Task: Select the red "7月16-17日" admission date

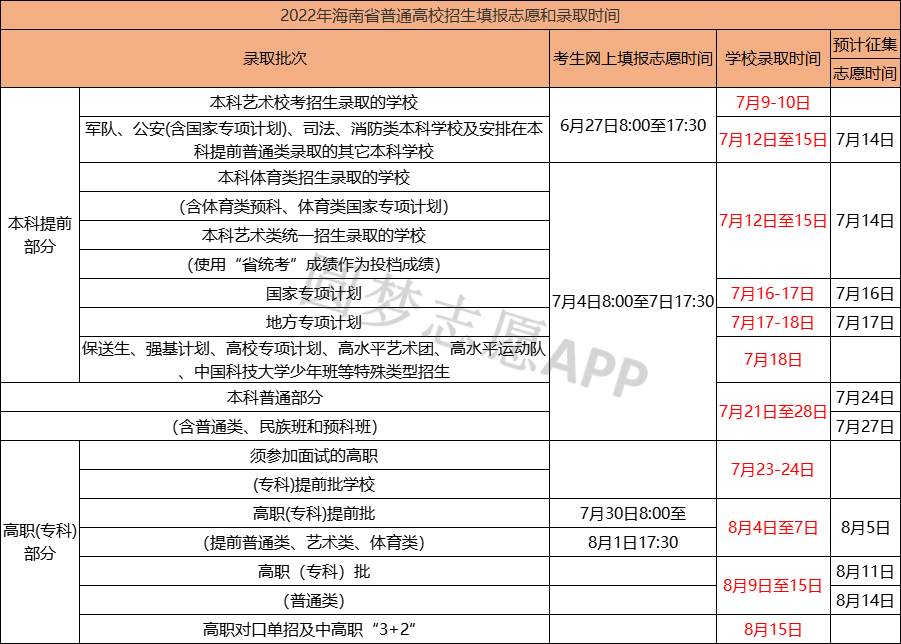Action: coord(773,294)
